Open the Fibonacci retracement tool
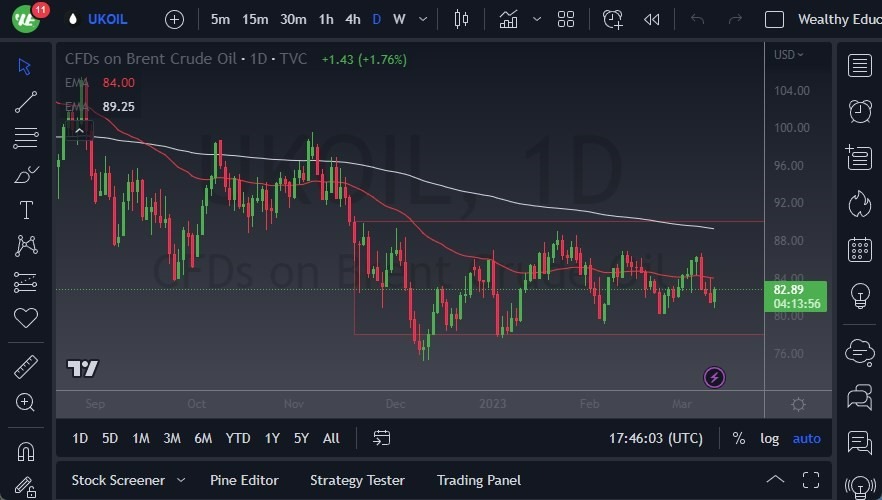The height and width of the screenshot is (500, 882). (26, 138)
